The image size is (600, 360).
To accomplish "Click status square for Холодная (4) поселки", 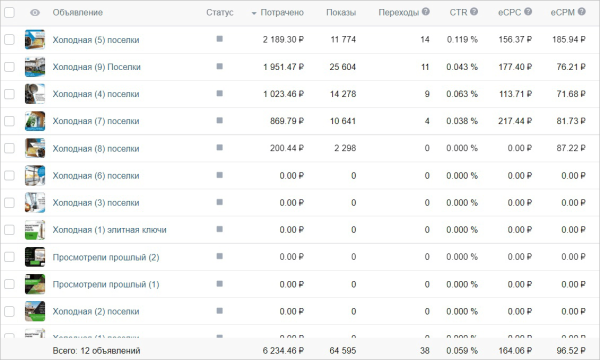I will (x=220, y=93).
